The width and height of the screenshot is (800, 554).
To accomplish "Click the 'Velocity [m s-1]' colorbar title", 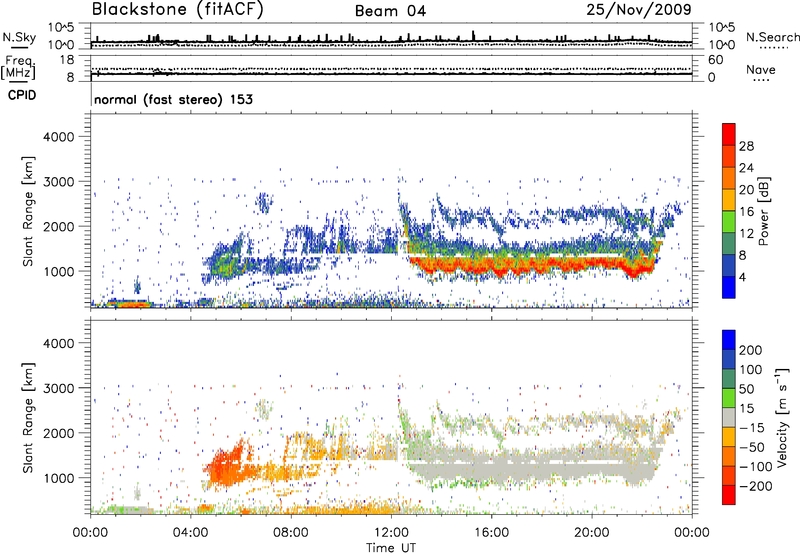I will coord(782,417).
